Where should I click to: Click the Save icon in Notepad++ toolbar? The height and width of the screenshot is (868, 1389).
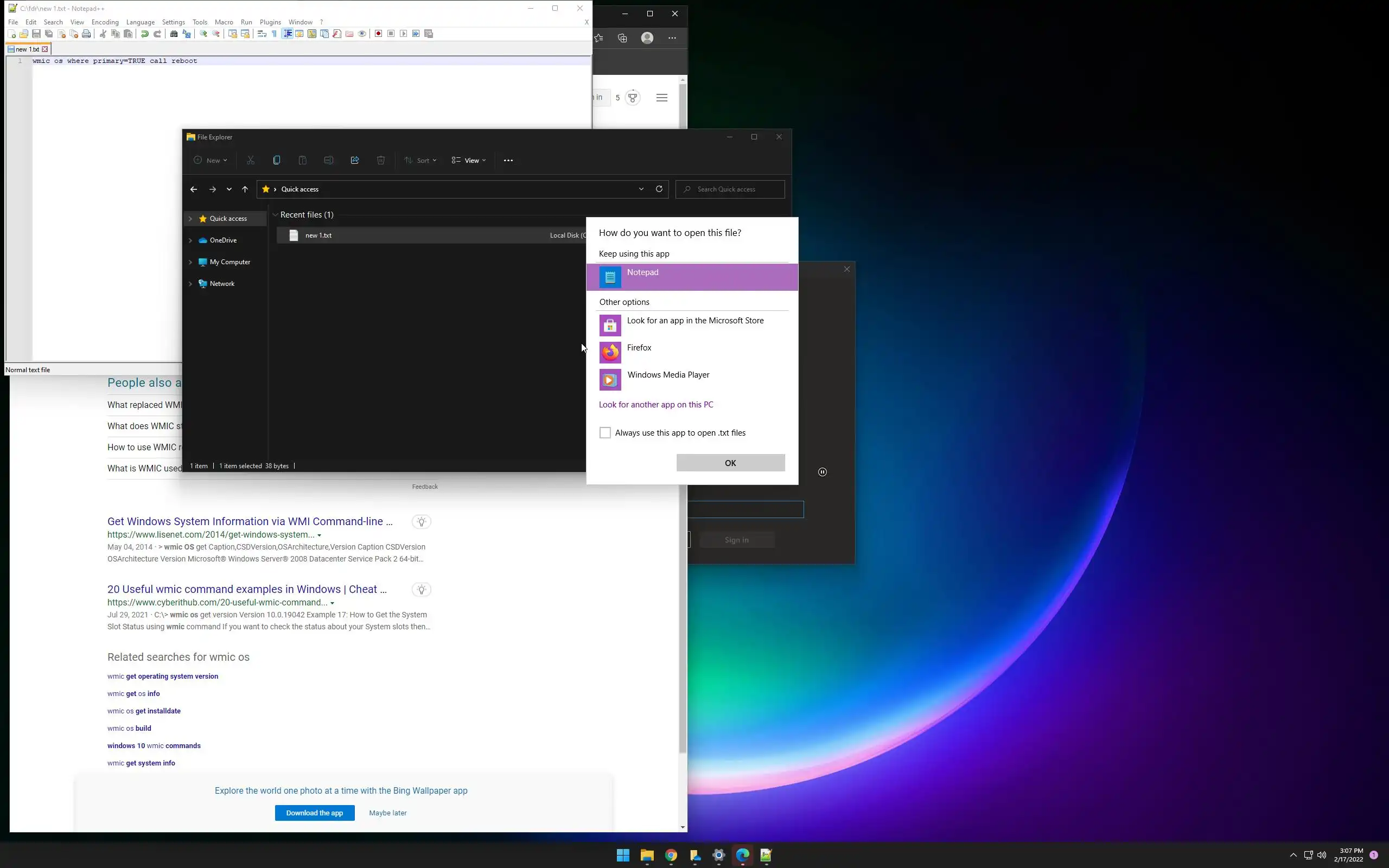click(x=36, y=34)
